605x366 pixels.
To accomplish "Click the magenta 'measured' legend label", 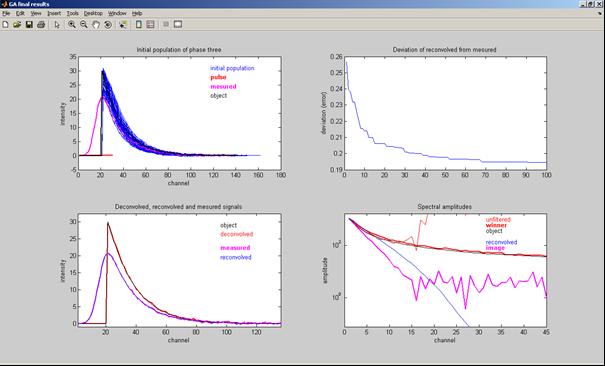I will (x=235, y=248).
